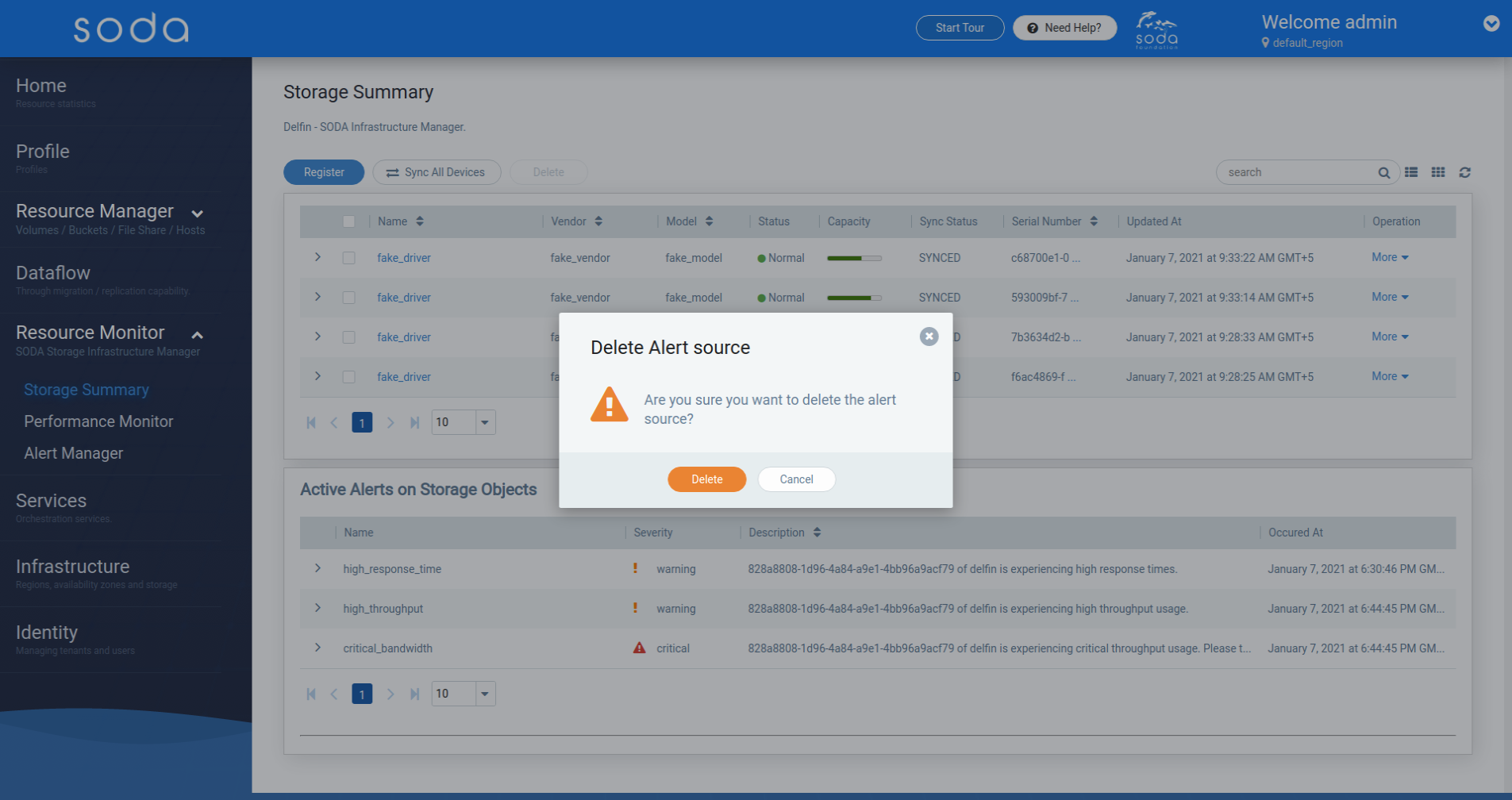Open storage table rows-per-page dropdown
This screenshot has height=800, width=1512.
[x=485, y=422]
